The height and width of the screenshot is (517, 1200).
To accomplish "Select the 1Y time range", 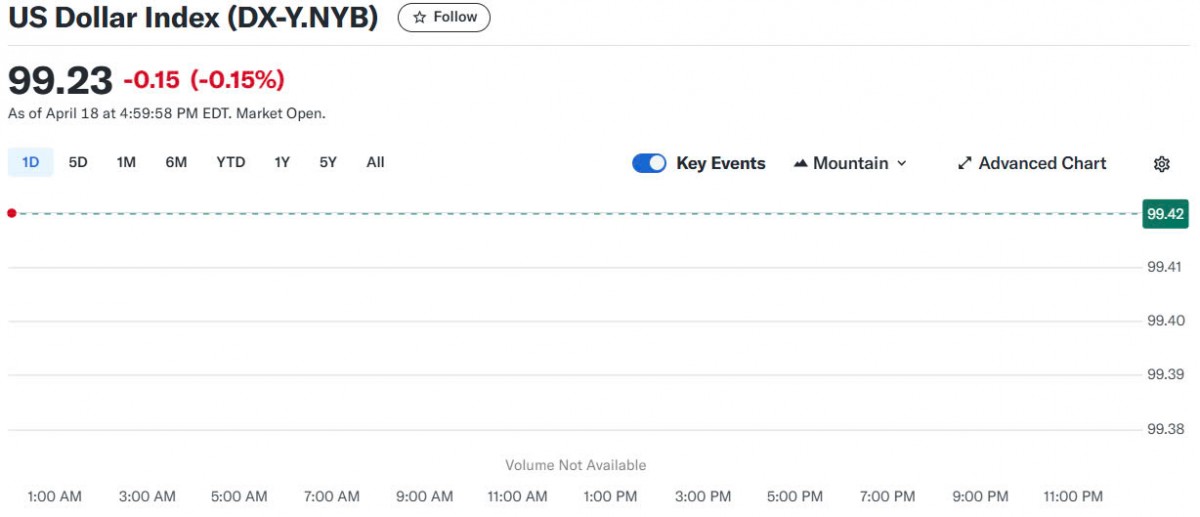I will pyautogui.click(x=282, y=162).
